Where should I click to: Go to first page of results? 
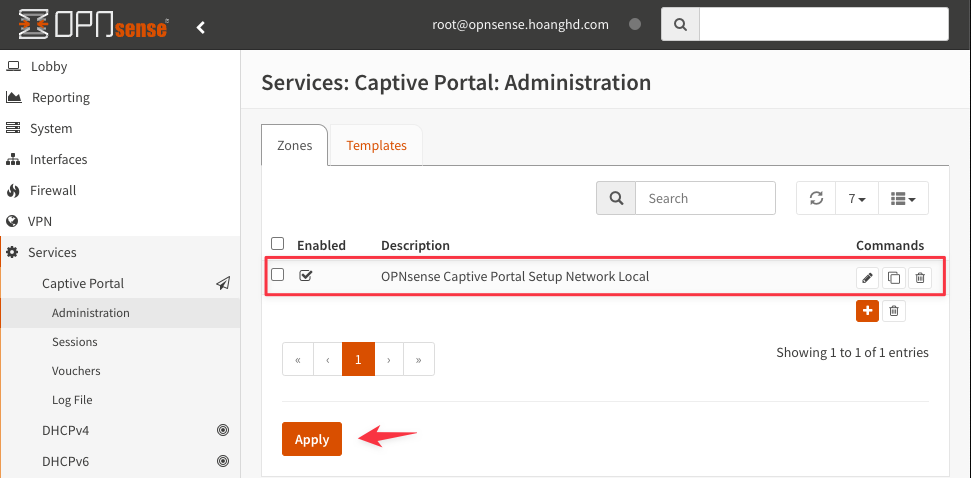point(298,359)
